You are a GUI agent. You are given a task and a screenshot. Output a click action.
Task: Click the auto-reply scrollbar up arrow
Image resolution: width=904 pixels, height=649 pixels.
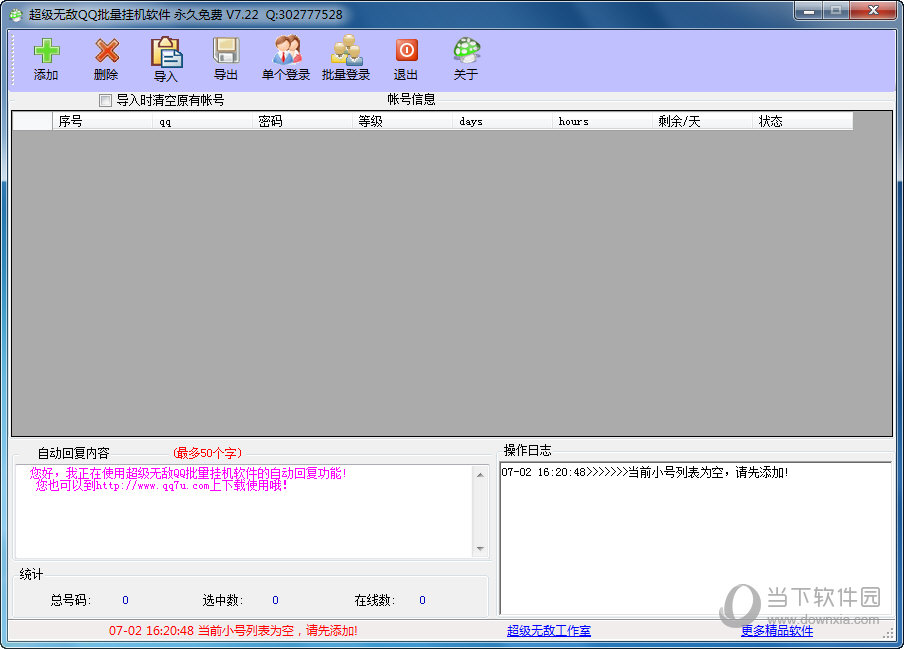tap(480, 474)
